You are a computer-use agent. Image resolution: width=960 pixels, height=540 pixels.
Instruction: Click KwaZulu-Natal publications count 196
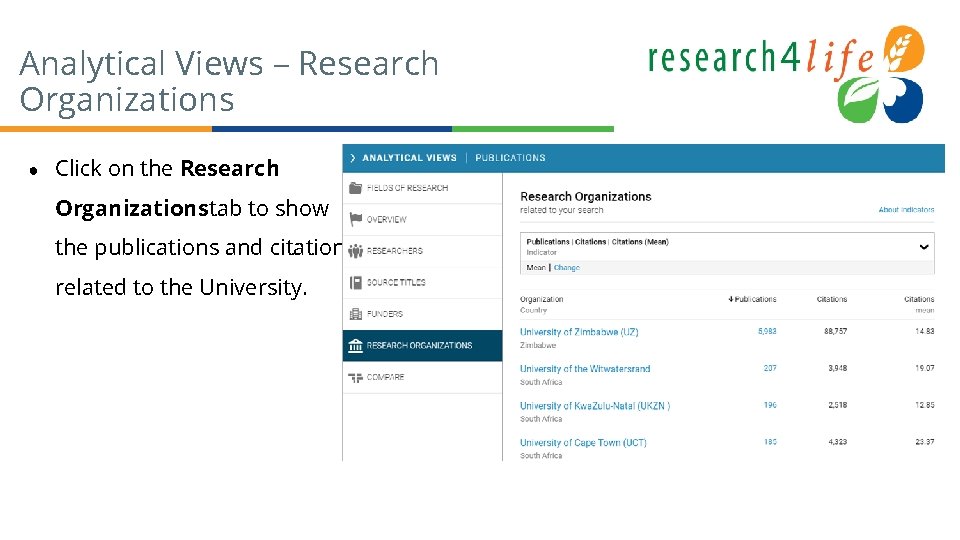tap(770, 405)
